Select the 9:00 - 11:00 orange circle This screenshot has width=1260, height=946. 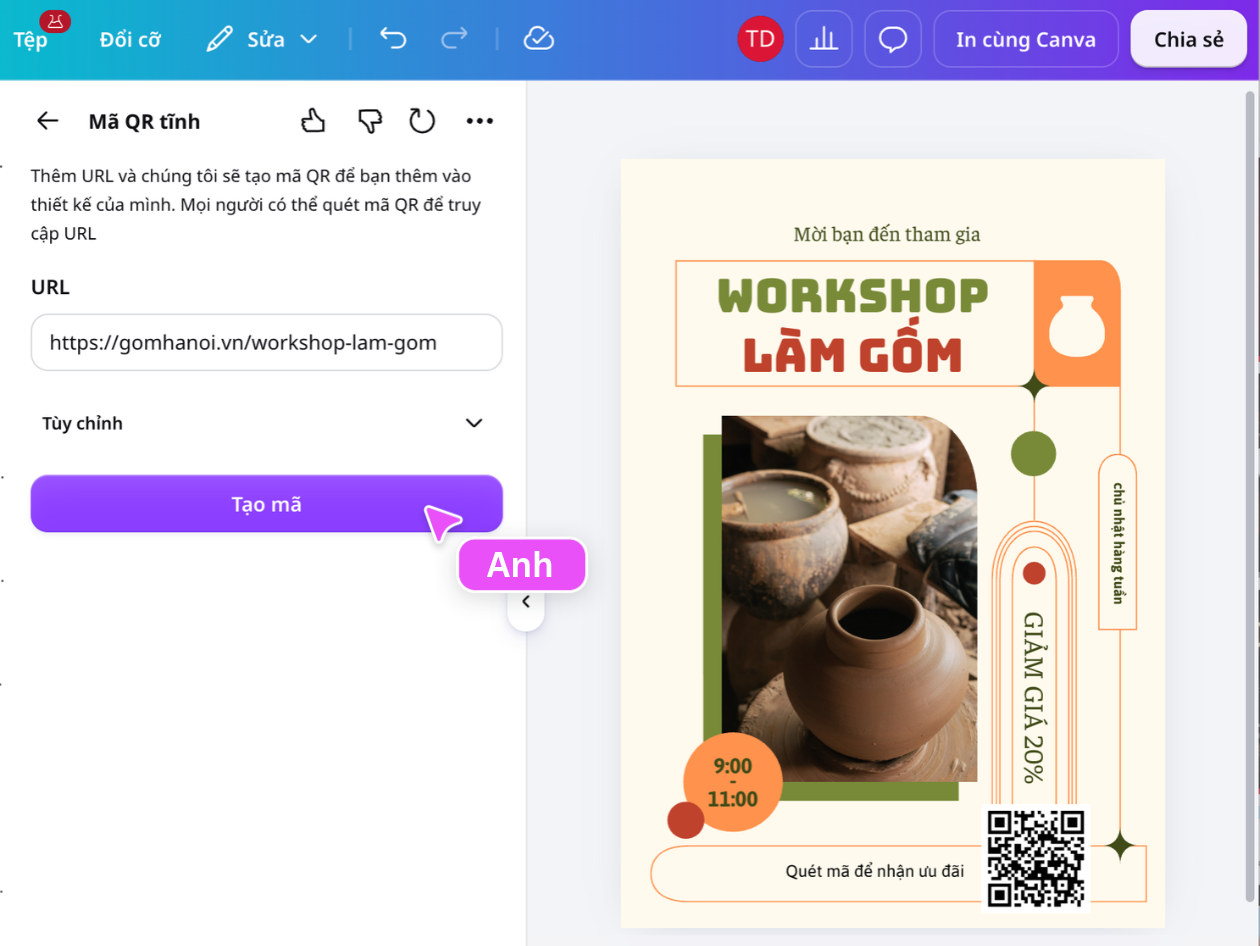pyautogui.click(x=732, y=782)
